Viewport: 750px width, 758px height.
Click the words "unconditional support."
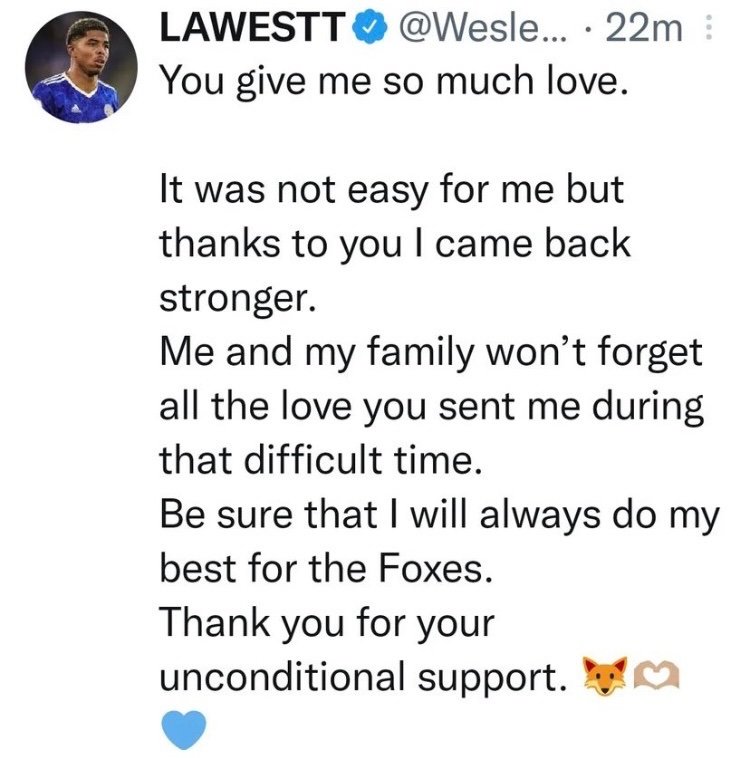click(x=364, y=677)
